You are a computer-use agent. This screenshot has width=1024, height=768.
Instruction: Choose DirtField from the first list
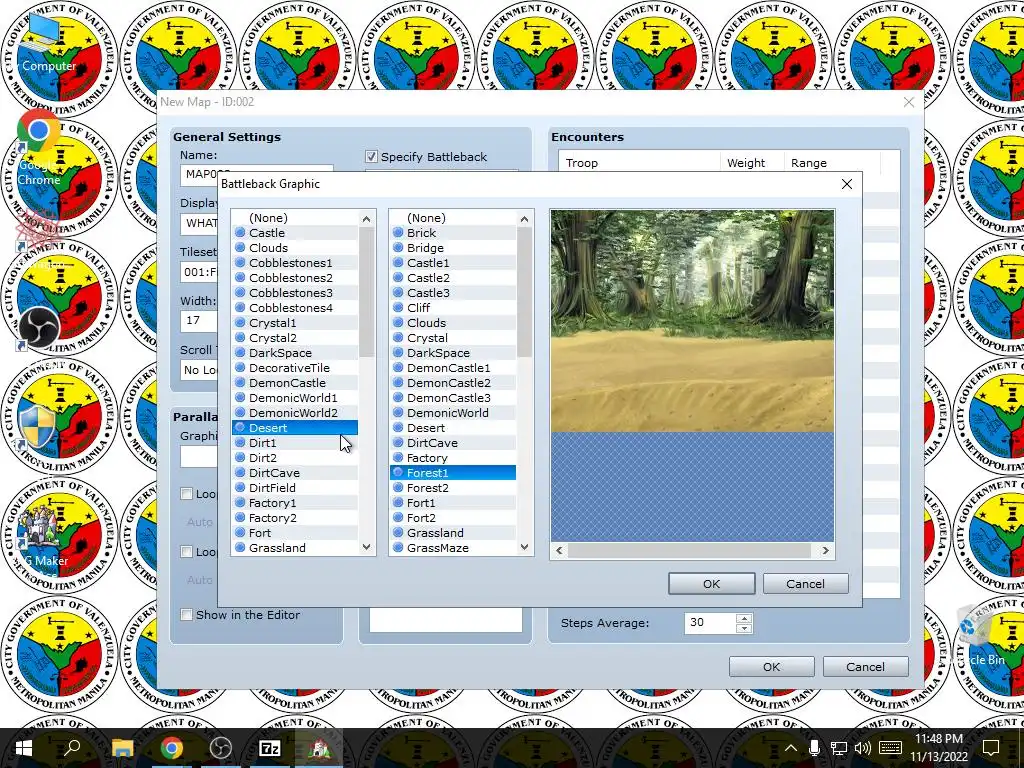coord(295,488)
